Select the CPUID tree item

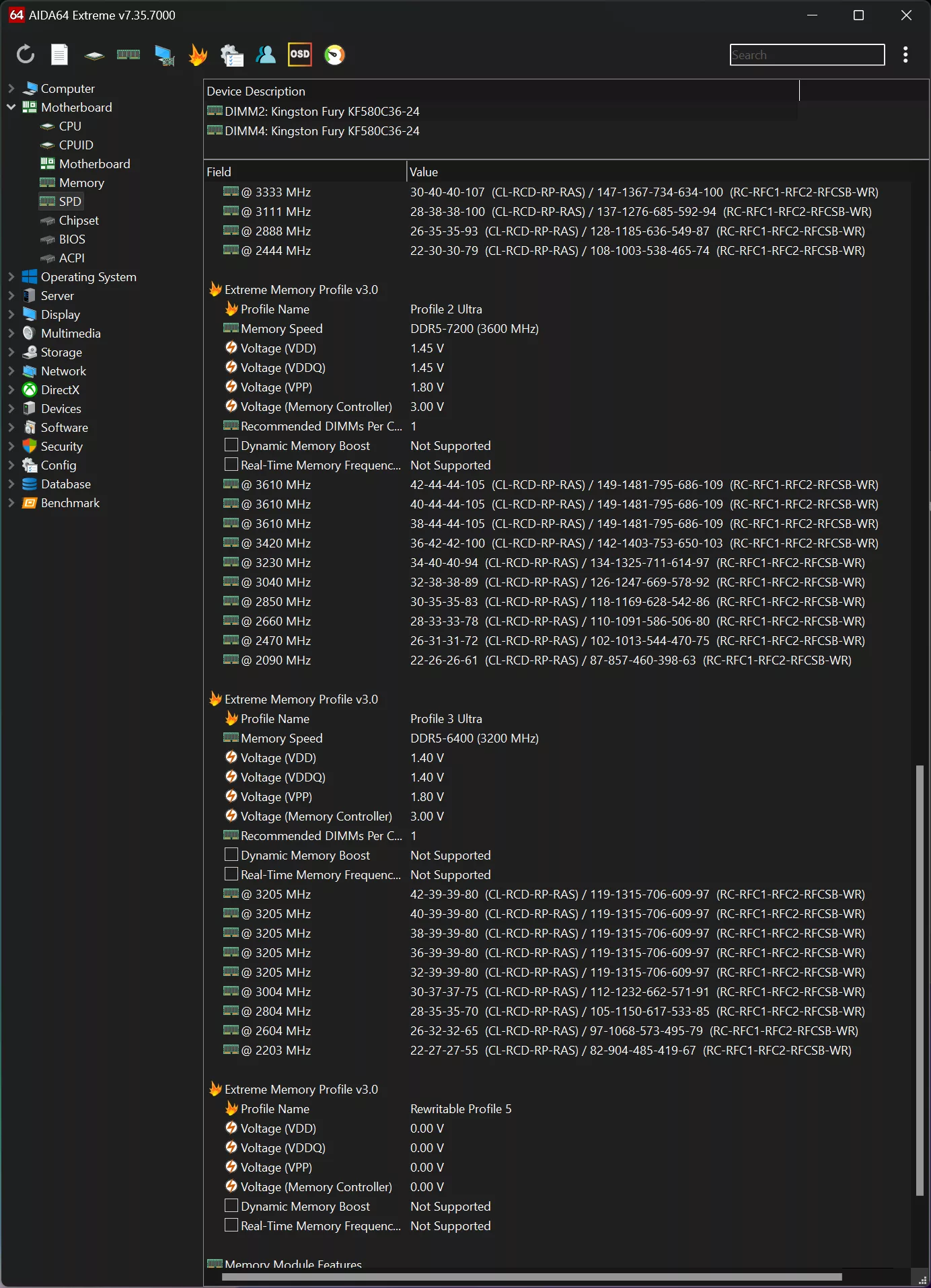[x=76, y=145]
